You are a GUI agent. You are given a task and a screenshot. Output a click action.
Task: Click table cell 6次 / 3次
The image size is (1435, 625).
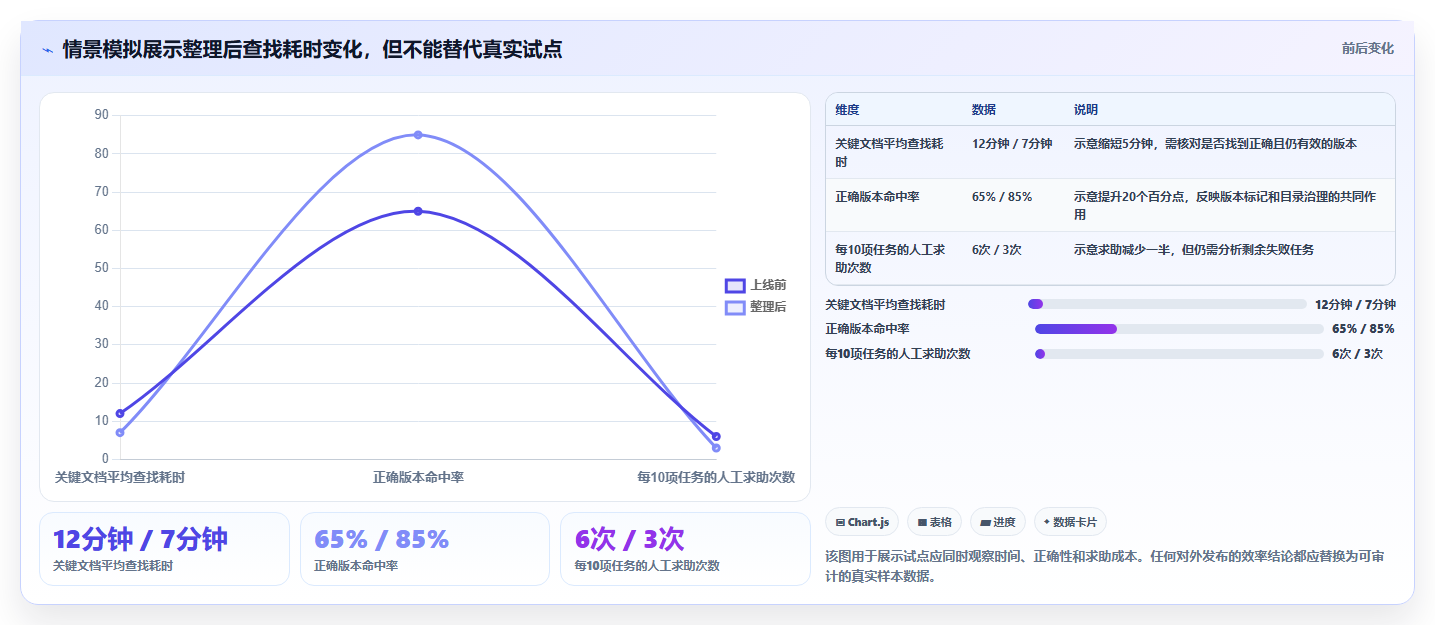pos(996,250)
